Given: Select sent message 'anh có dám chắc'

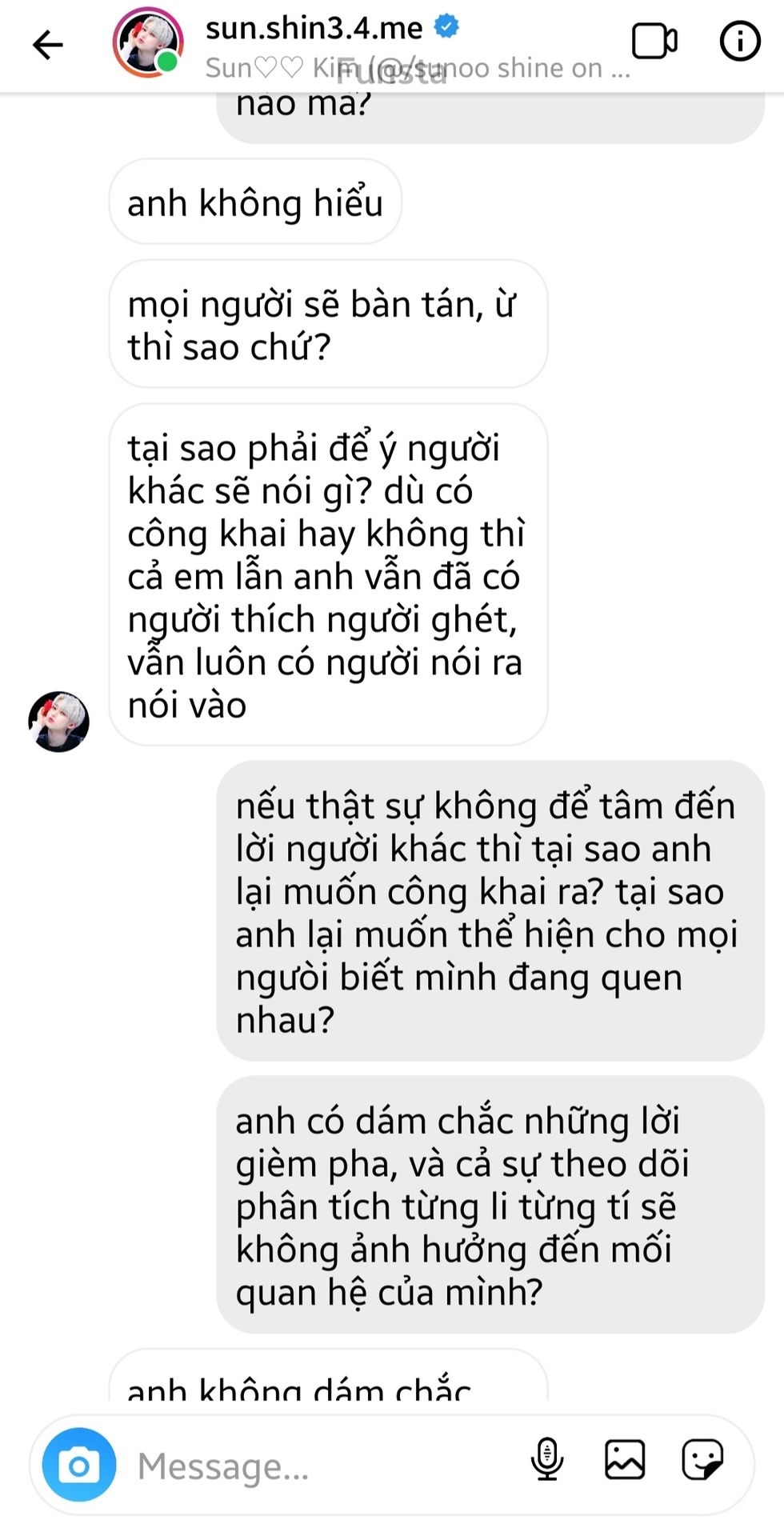Looking at the screenshot, I should click(490, 1205).
